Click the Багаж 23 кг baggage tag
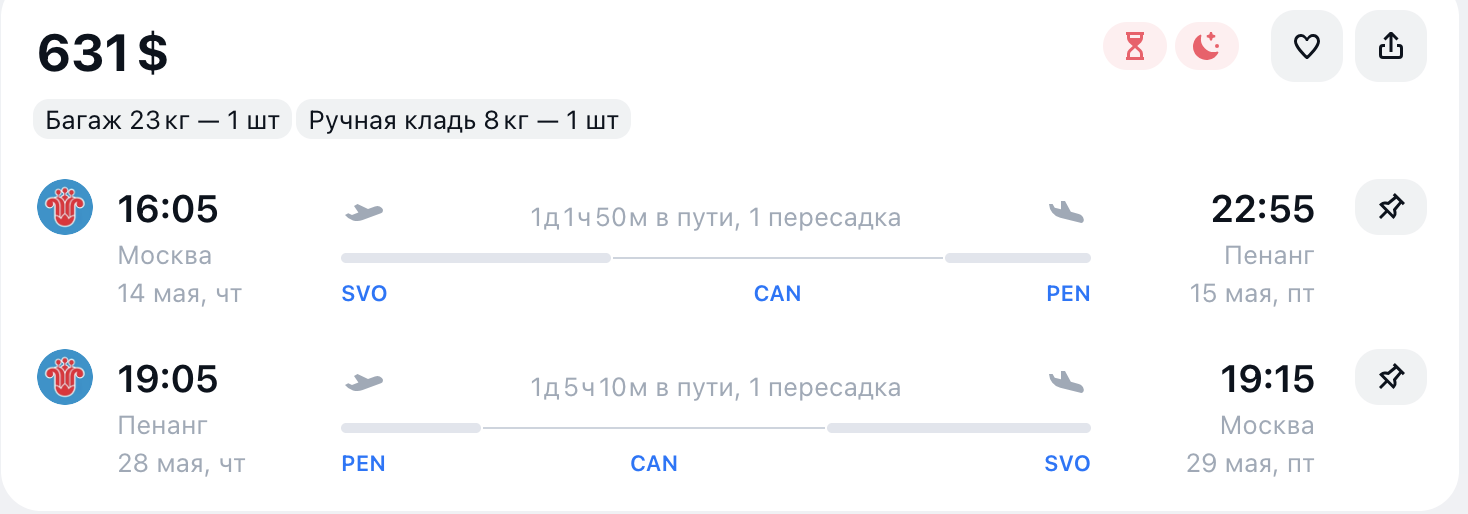The height and width of the screenshot is (514, 1468). (x=163, y=121)
